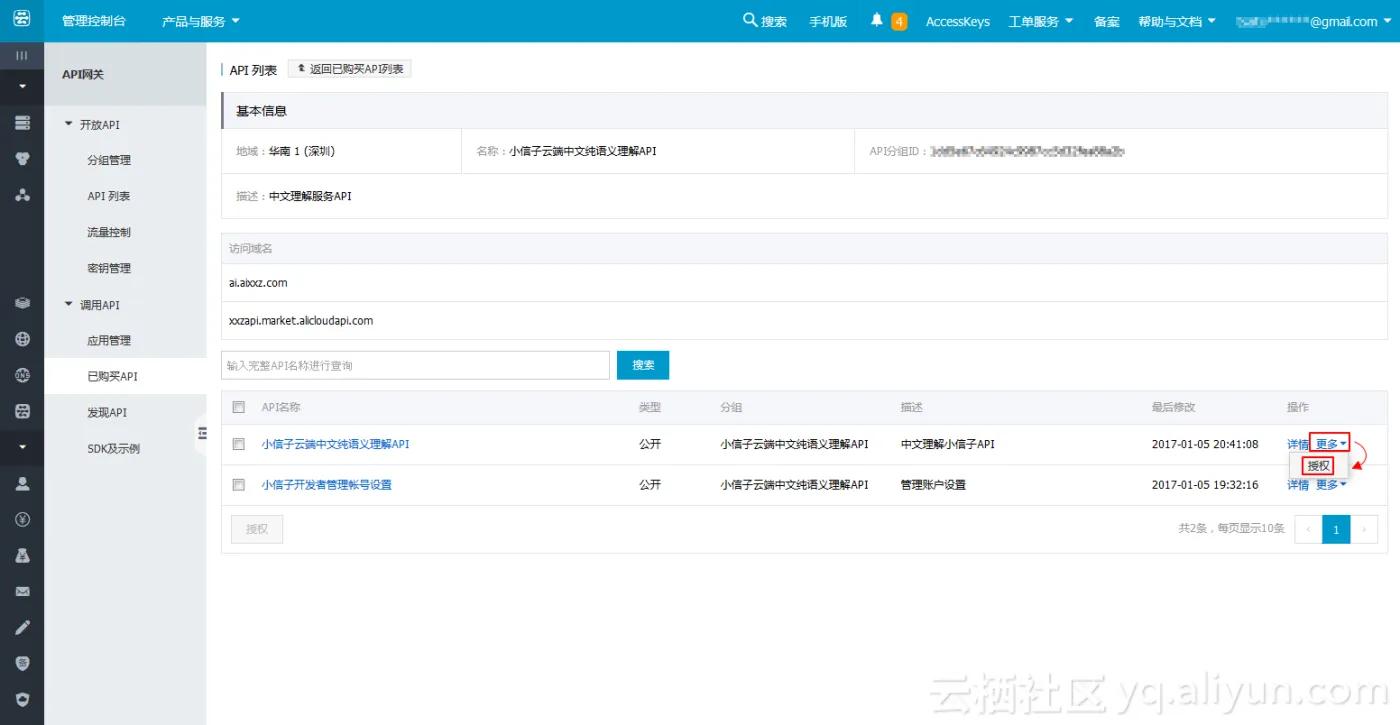Open 小信子开发者管理帐号设置 name link

[x=327, y=484]
